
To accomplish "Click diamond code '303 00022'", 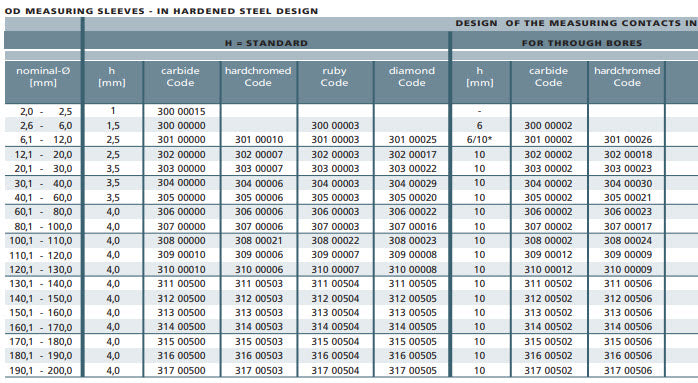I will click(413, 169).
